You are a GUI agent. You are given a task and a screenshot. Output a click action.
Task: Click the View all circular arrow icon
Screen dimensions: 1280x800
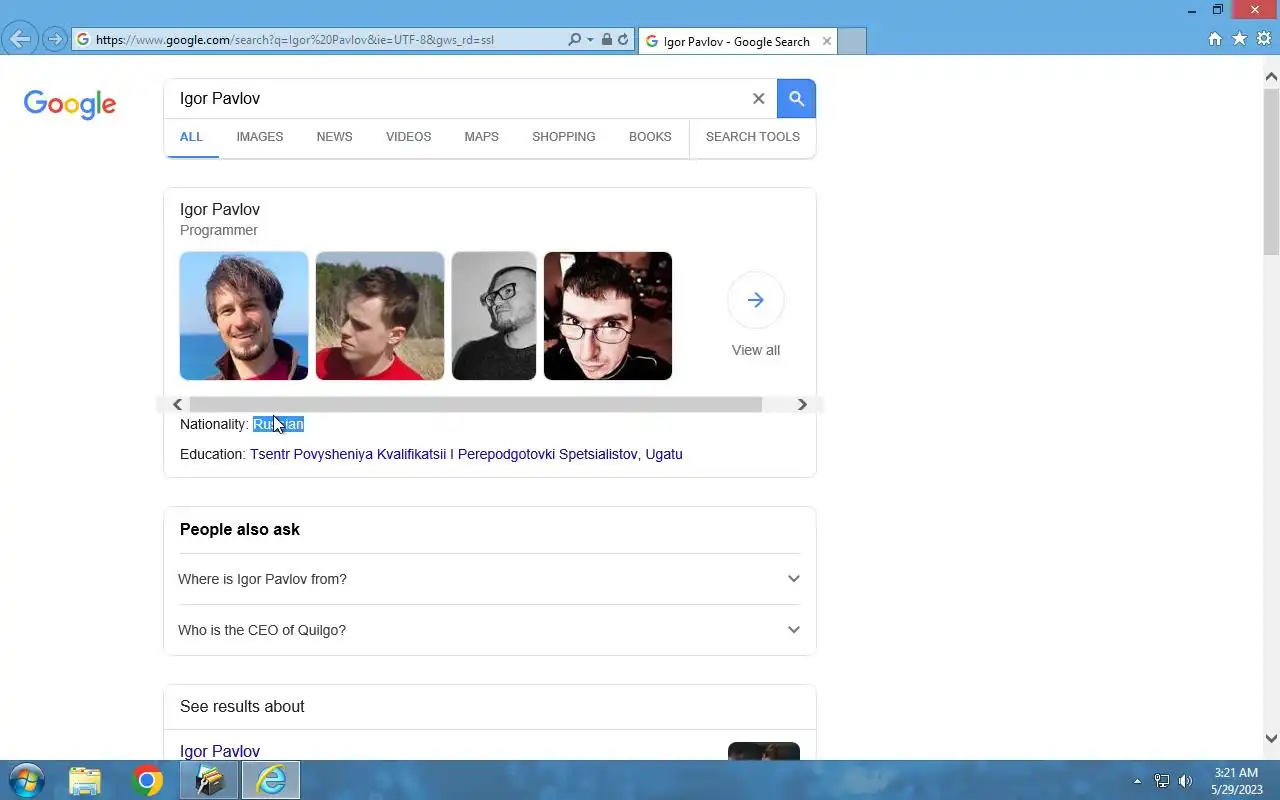click(755, 300)
